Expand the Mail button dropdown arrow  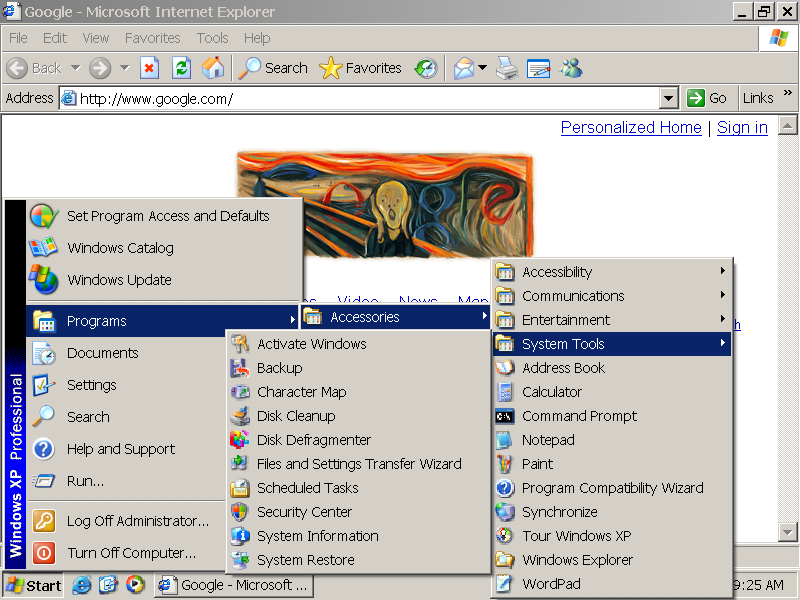(x=483, y=67)
